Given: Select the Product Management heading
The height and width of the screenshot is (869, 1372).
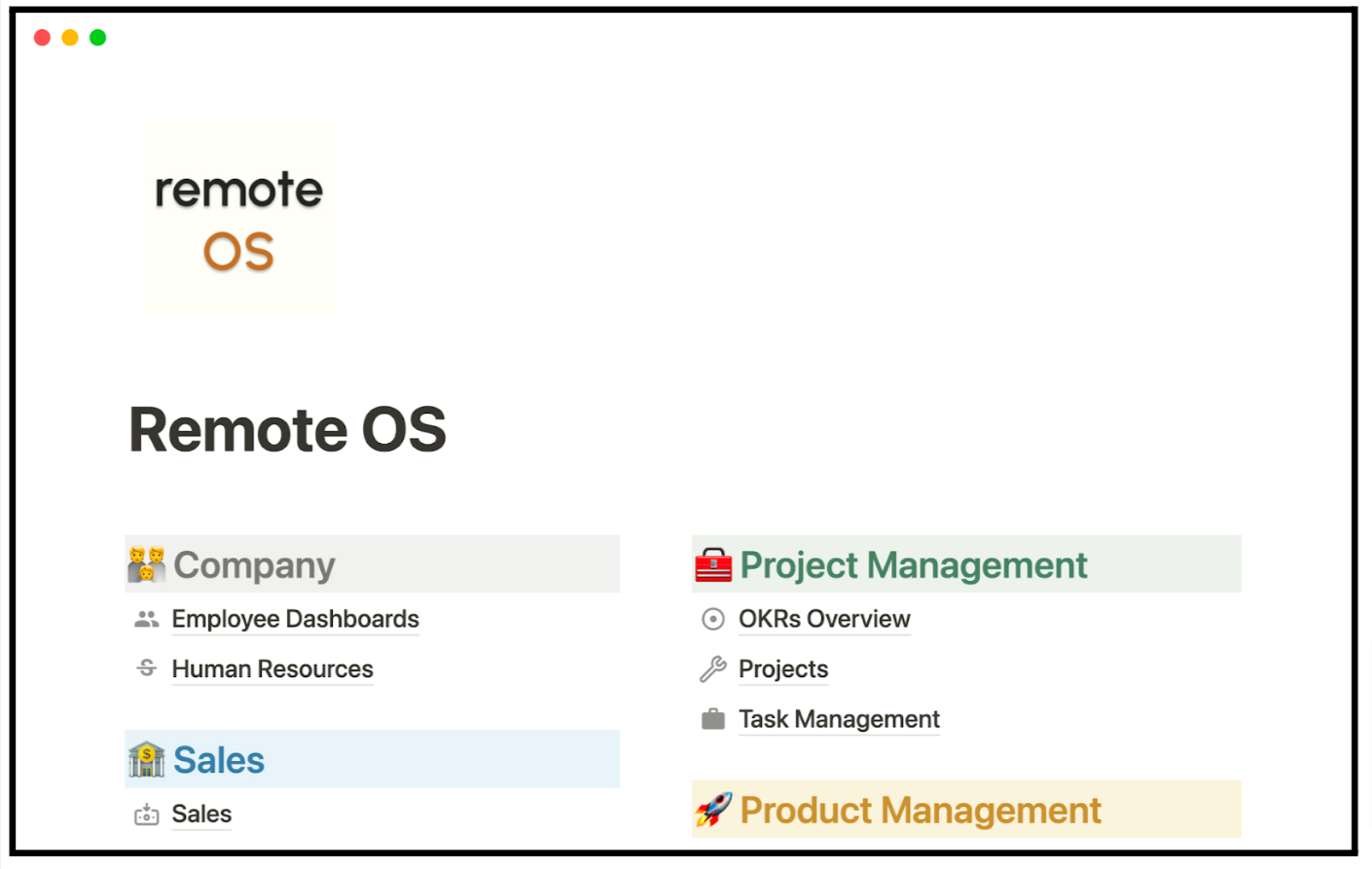Looking at the screenshot, I should [x=921, y=811].
